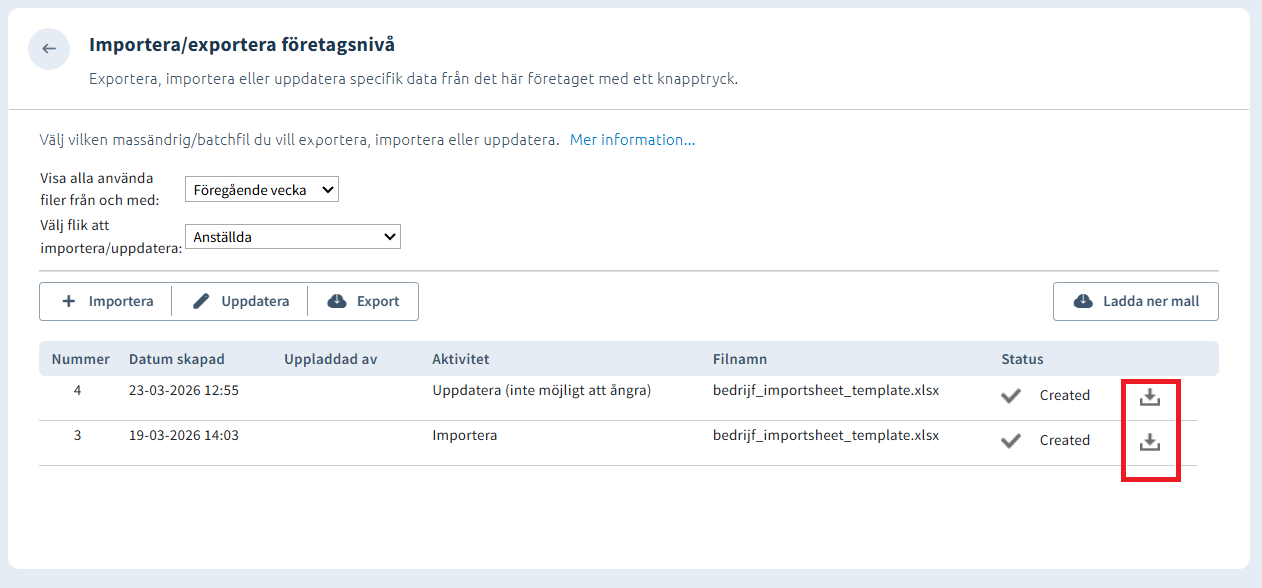Open the Föregående vecka period dropdown
Image resolution: width=1262 pixels, height=588 pixels.
(x=262, y=190)
